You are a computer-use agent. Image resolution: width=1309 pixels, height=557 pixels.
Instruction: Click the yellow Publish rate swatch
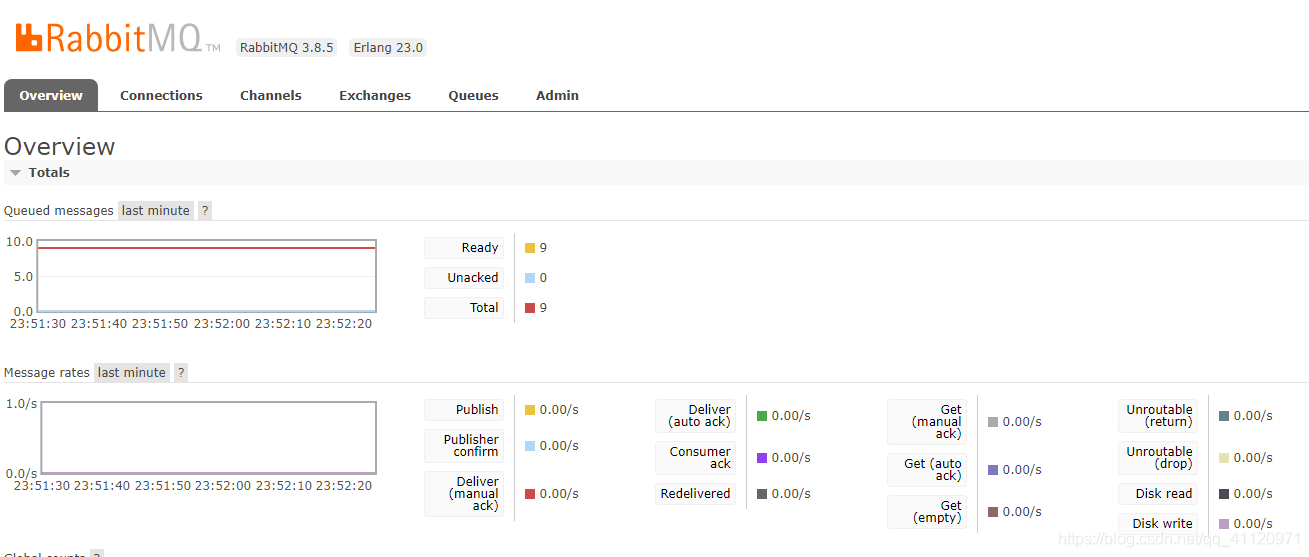530,410
